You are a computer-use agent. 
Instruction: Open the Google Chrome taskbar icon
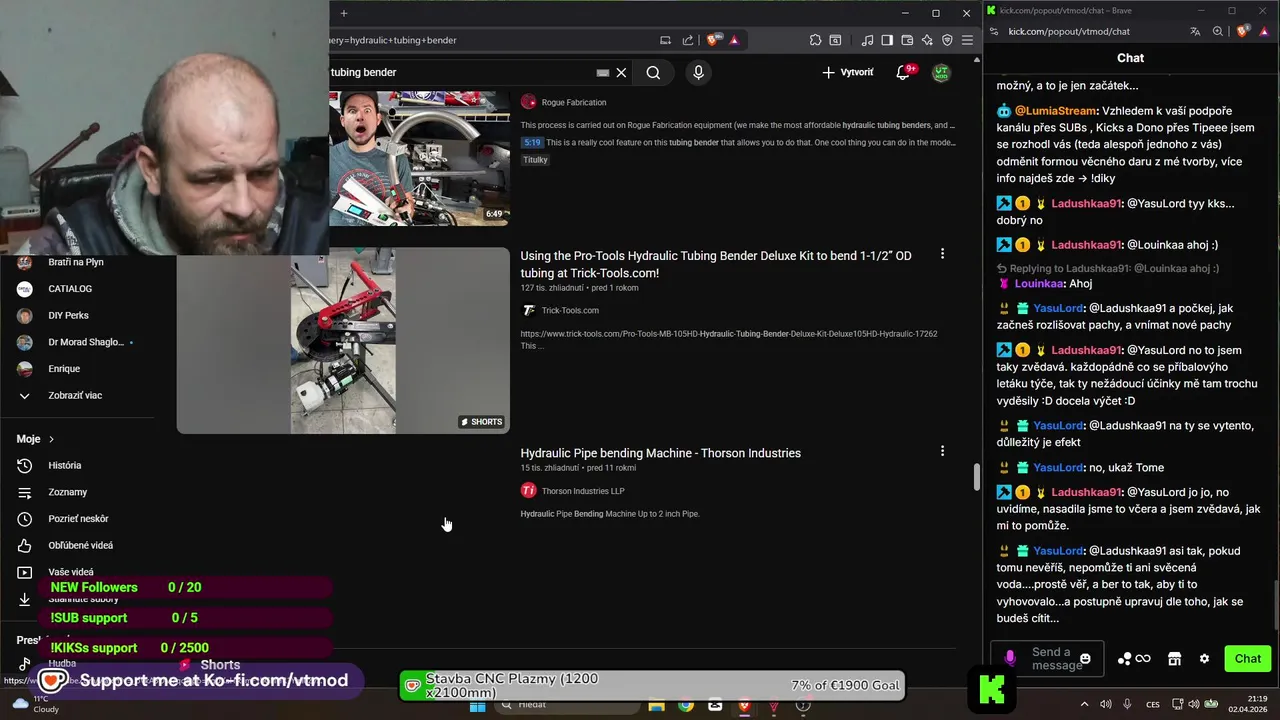[x=686, y=705]
